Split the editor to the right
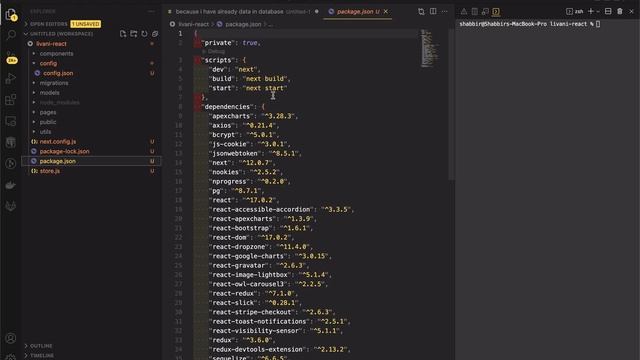This screenshot has width=640, height=360. pos(433,11)
